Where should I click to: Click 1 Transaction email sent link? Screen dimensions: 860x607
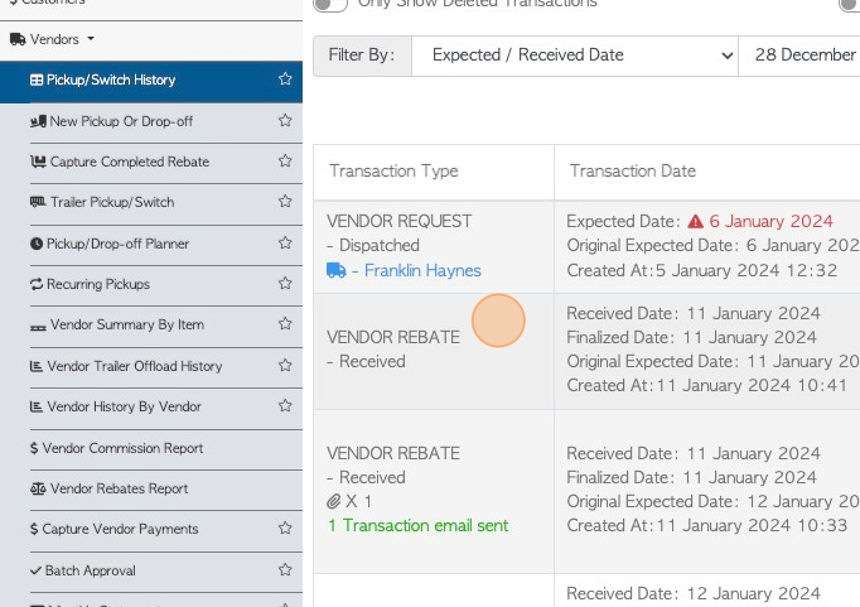pyautogui.click(x=418, y=525)
